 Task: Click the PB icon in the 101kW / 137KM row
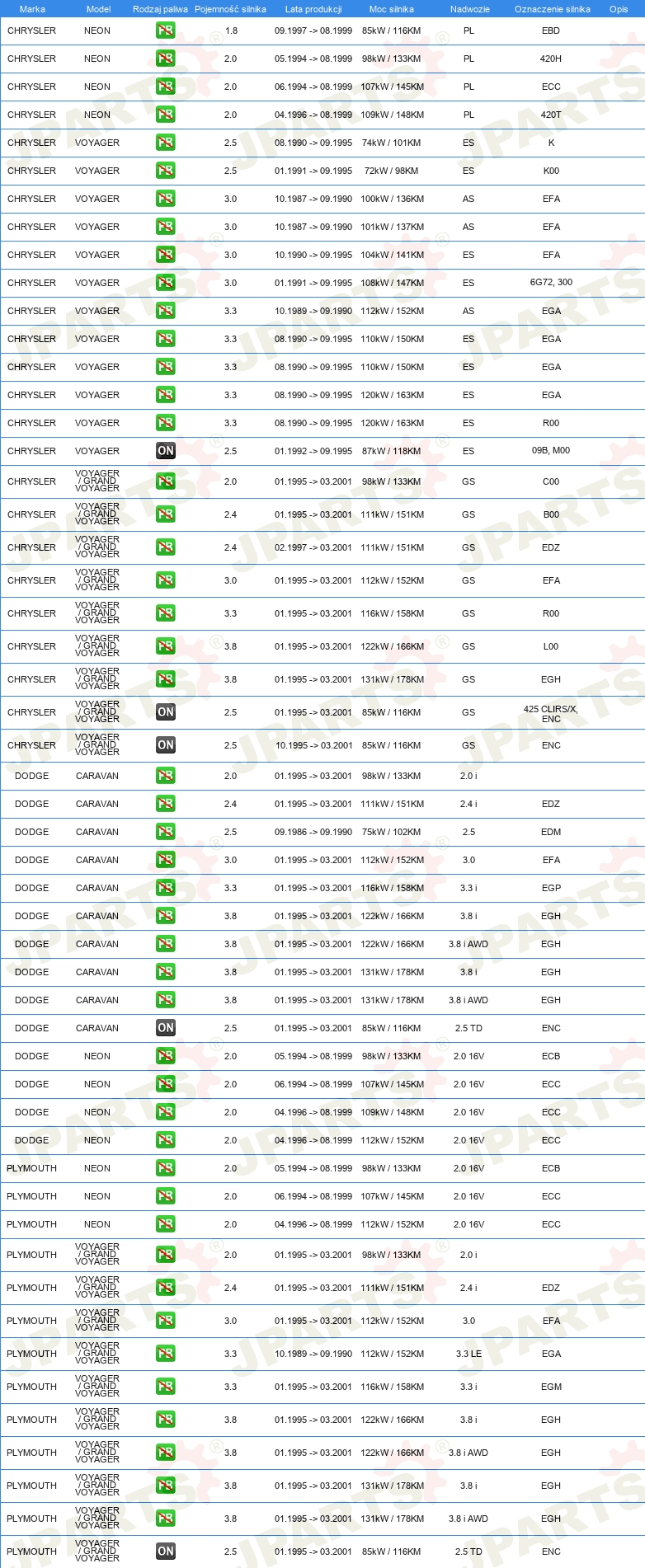pyautogui.click(x=166, y=227)
